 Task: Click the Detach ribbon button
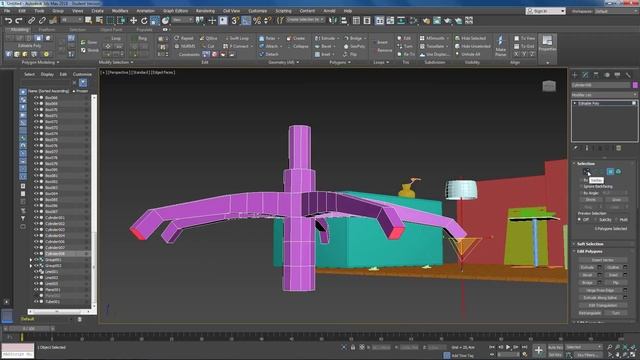(269, 54)
